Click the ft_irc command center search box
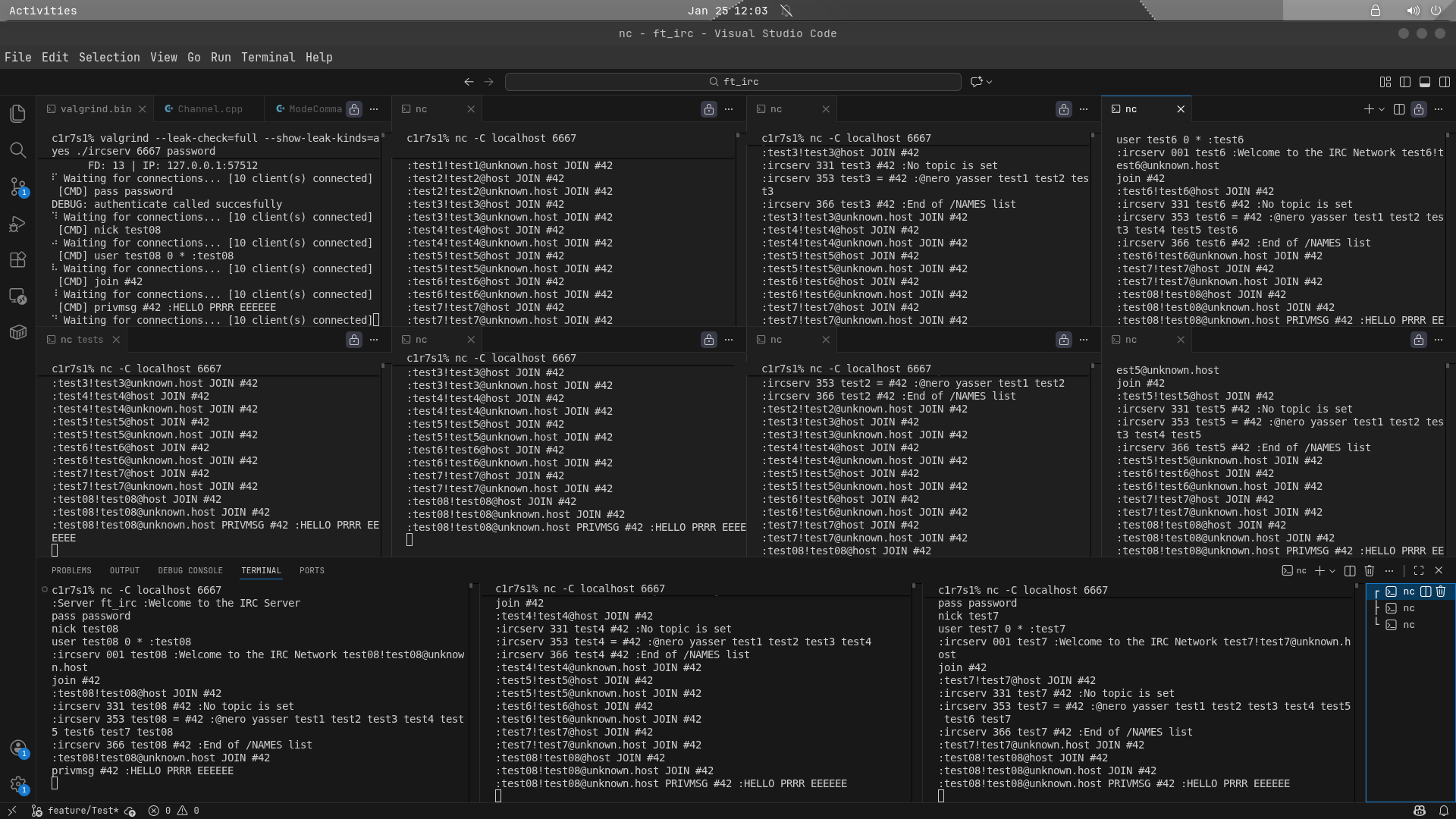 [733, 82]
